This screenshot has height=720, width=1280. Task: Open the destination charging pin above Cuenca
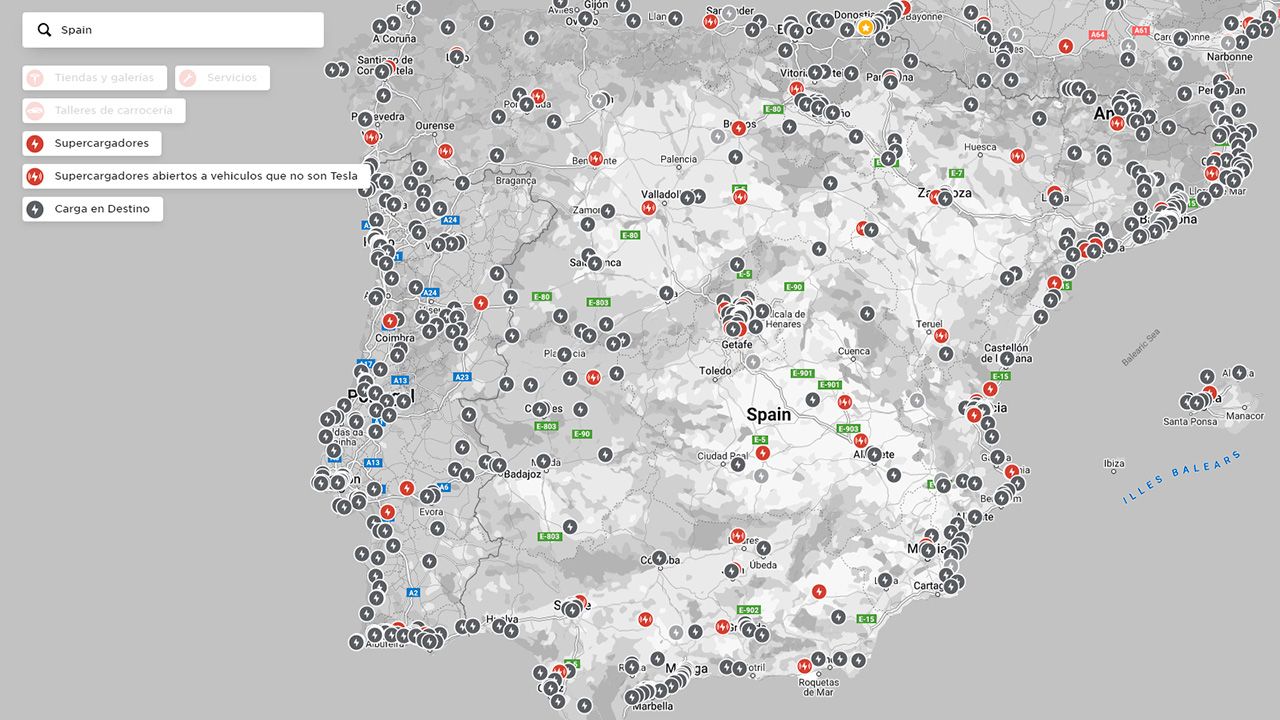[x=866, y=313]
